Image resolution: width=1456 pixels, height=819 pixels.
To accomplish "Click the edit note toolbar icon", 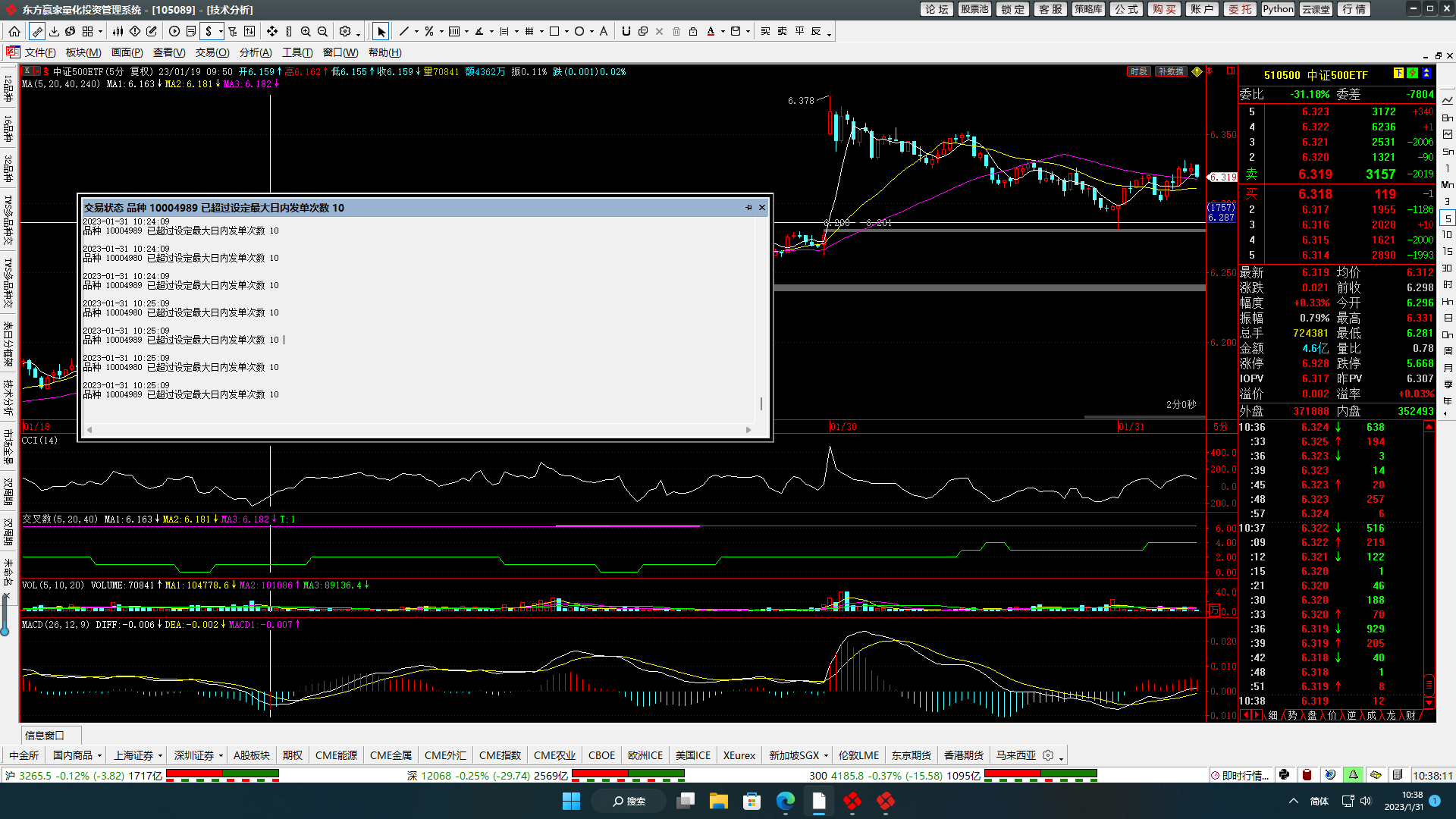I will coord(152,31).
